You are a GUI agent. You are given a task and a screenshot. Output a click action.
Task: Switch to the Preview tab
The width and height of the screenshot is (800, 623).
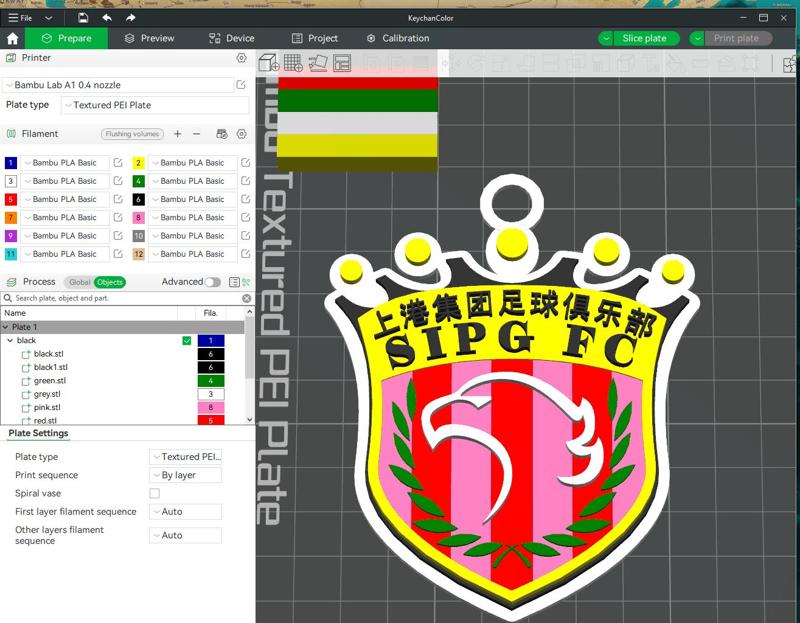coord(149,38)
